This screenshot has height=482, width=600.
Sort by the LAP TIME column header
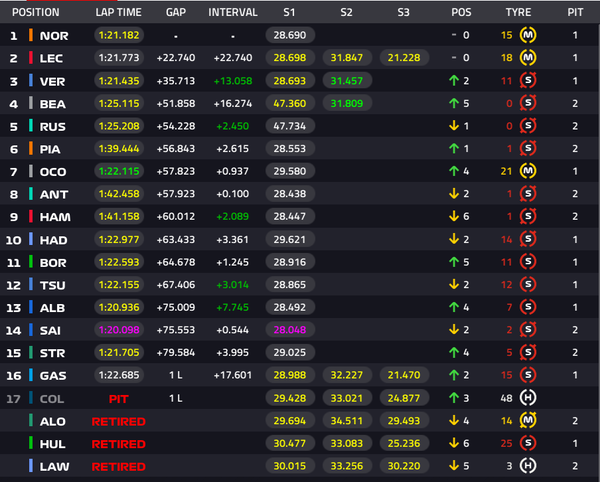(118, 13)
